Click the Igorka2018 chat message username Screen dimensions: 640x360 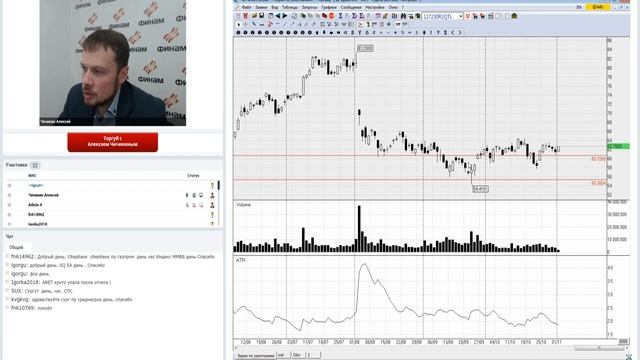[x=25, y=282]
